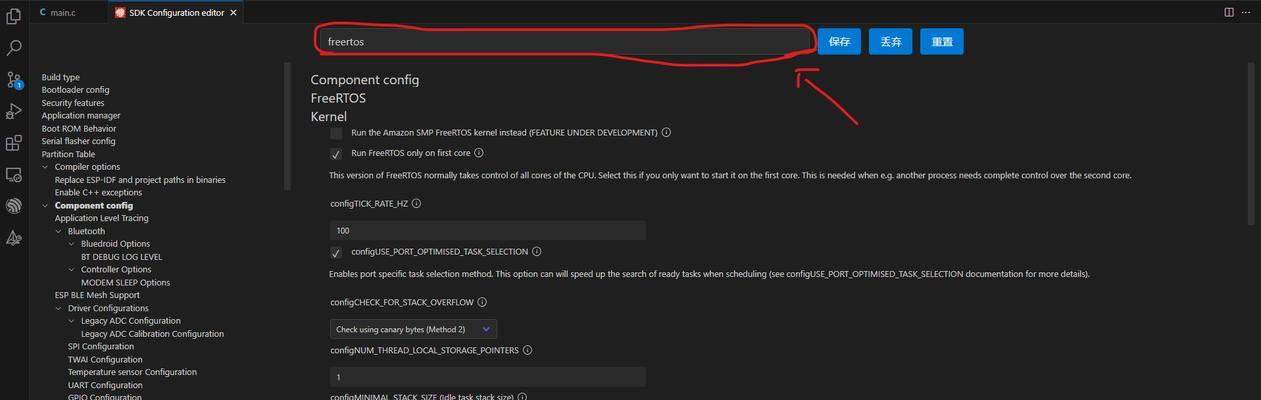Screen dimensions: 1261x400
Task: Select MODEM SLEEP Options in the tree
Action: tap(125, 282)
